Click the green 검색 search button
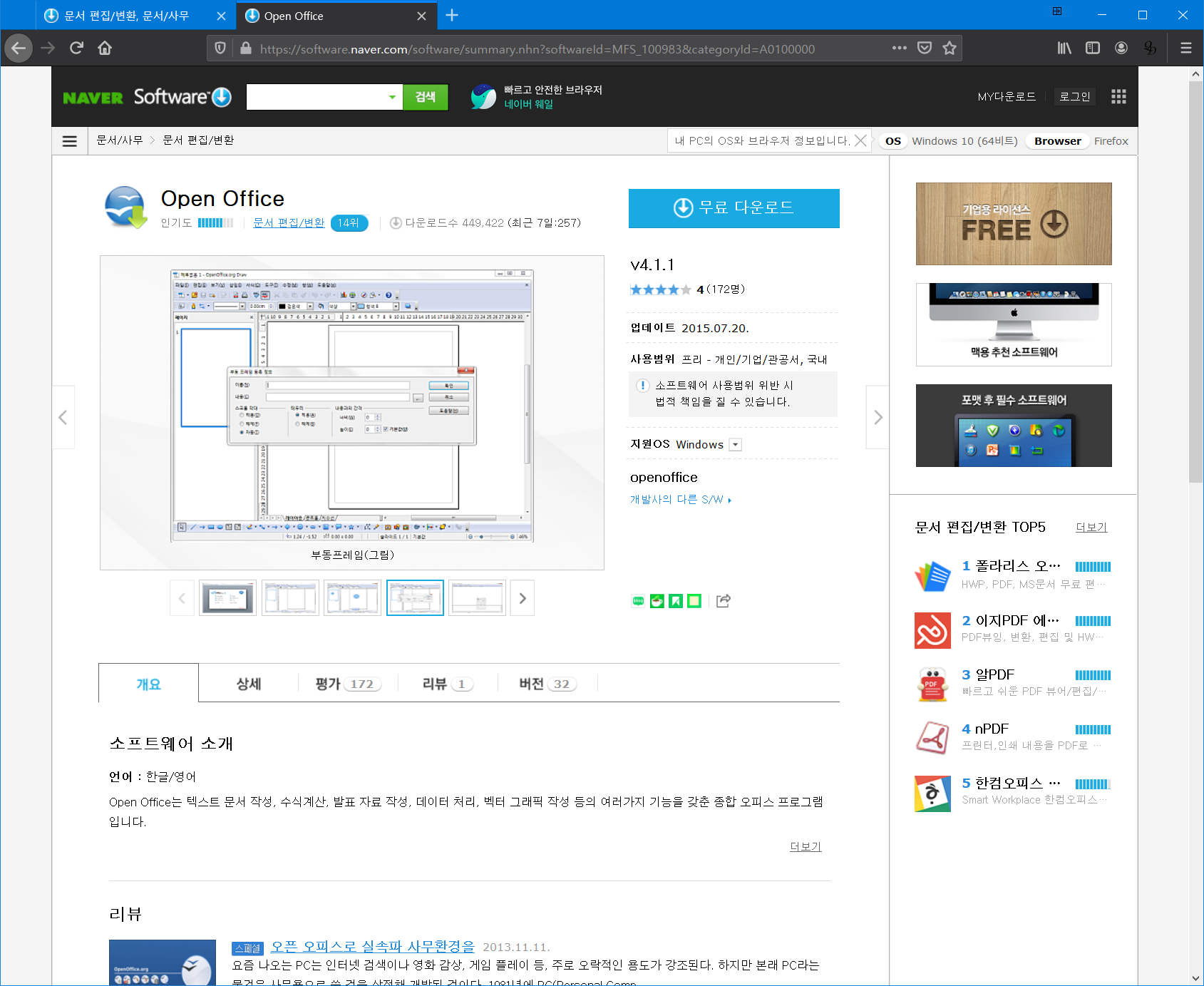 point(426,97)
